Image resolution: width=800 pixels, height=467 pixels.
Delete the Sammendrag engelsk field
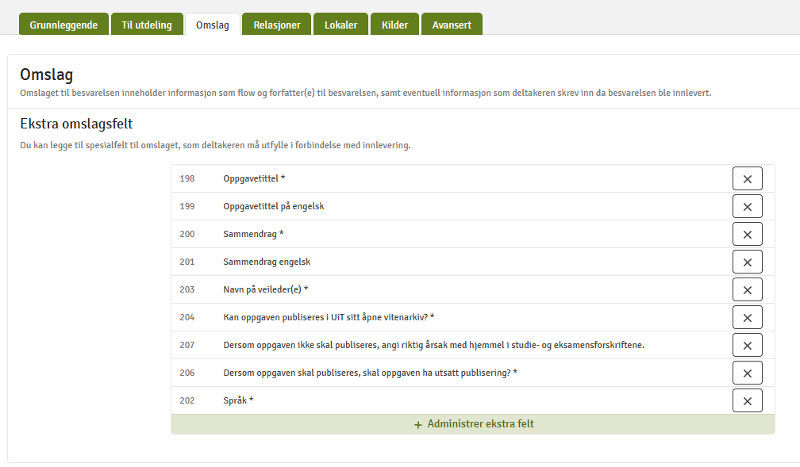747,262
